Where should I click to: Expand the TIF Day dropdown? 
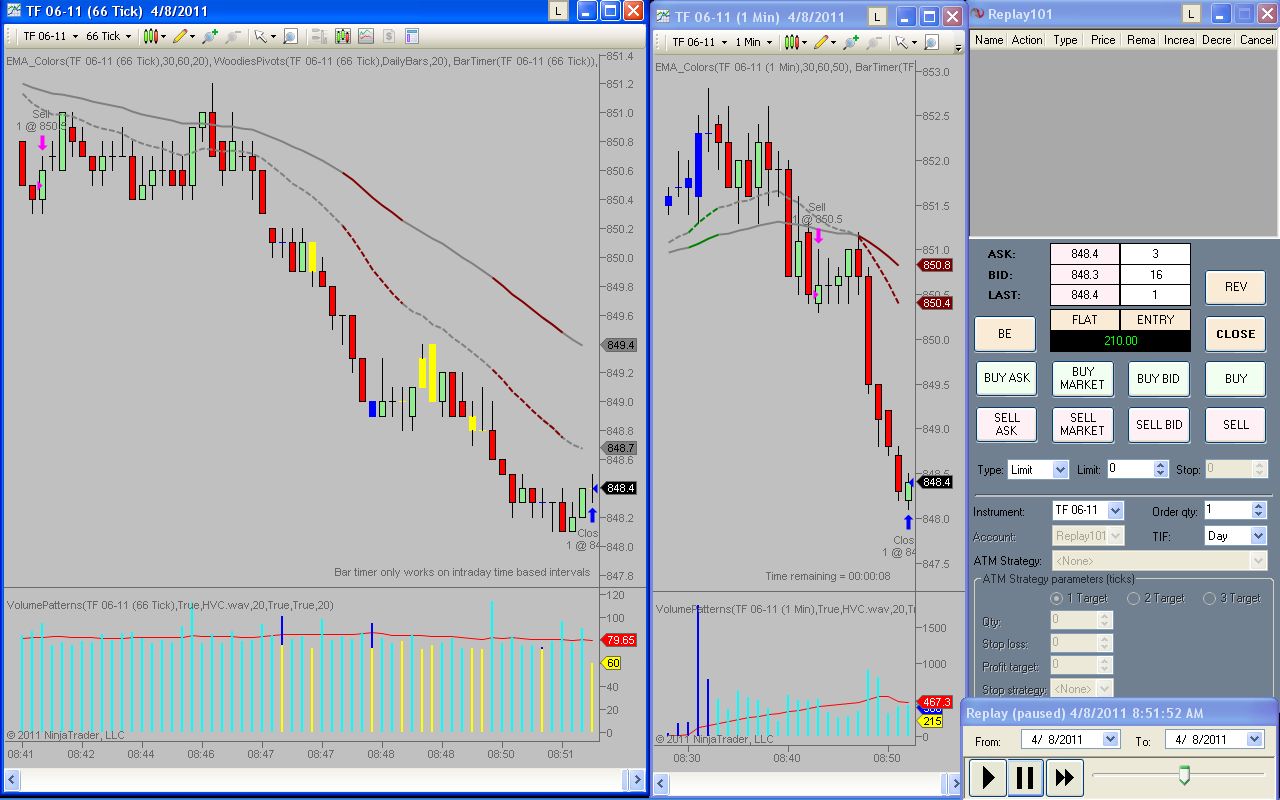tap(1258, 536)
